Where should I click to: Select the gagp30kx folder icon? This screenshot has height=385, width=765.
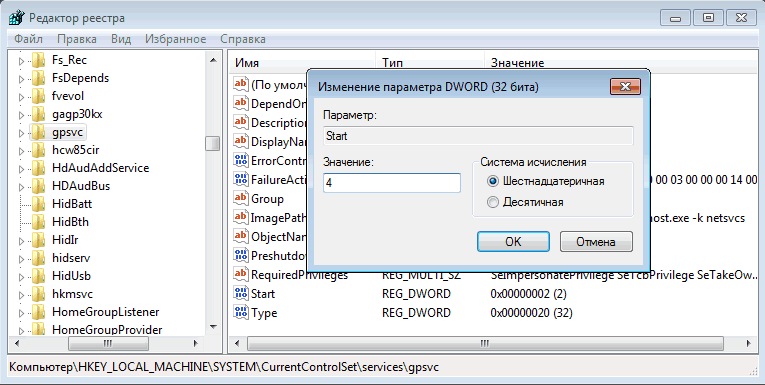(x=39, y=115)
